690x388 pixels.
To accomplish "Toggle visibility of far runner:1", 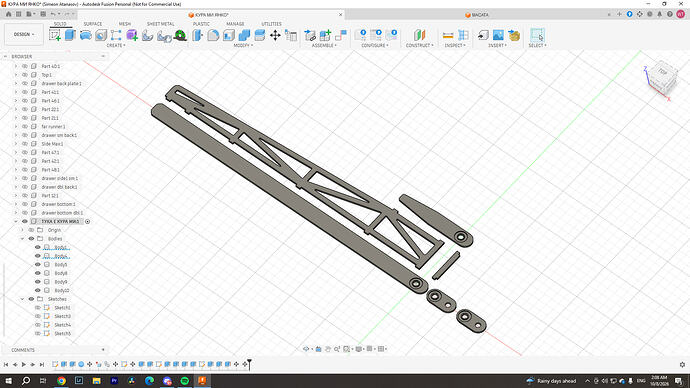I will tap(25, 126).
